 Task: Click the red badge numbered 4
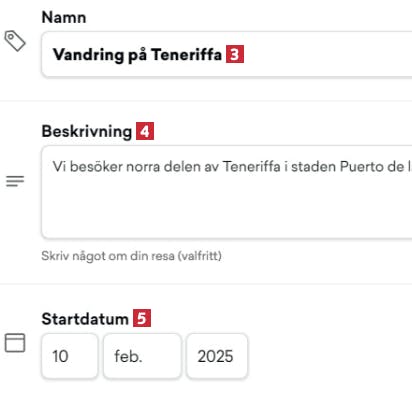coord(145,131)
